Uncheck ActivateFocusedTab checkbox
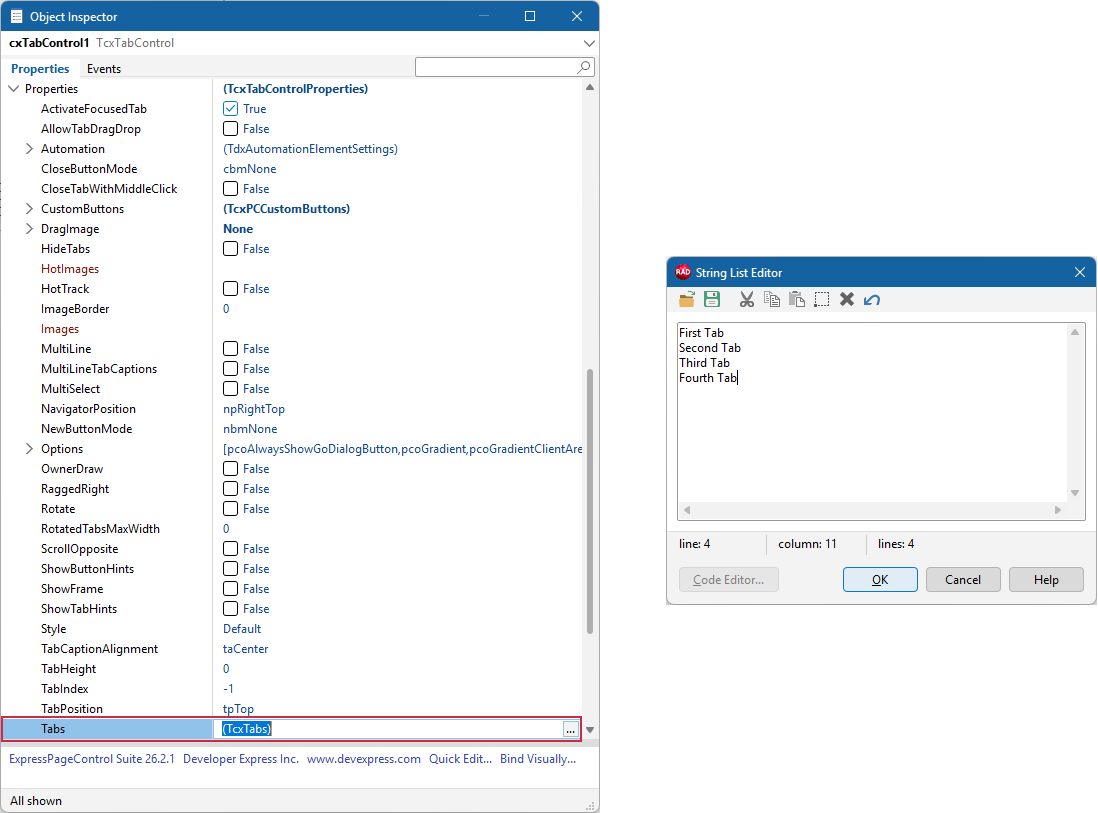 pyautogui.click(x=230, y=109)
